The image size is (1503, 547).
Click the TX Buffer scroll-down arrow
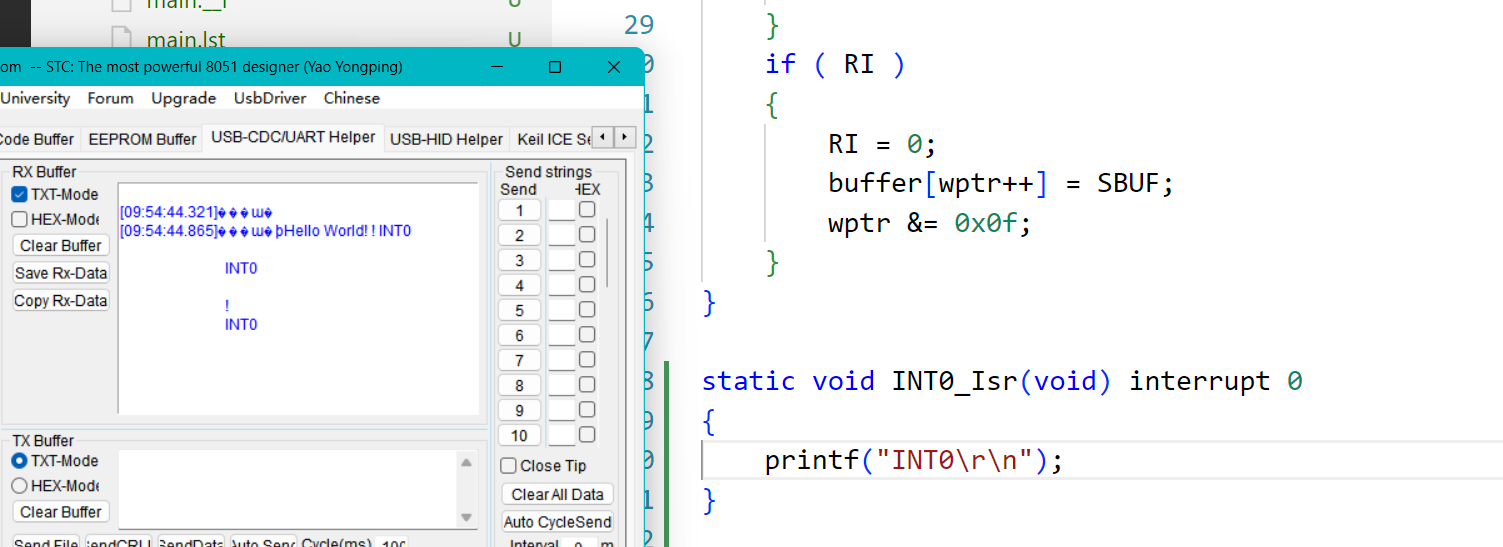[x=467, y=517]
